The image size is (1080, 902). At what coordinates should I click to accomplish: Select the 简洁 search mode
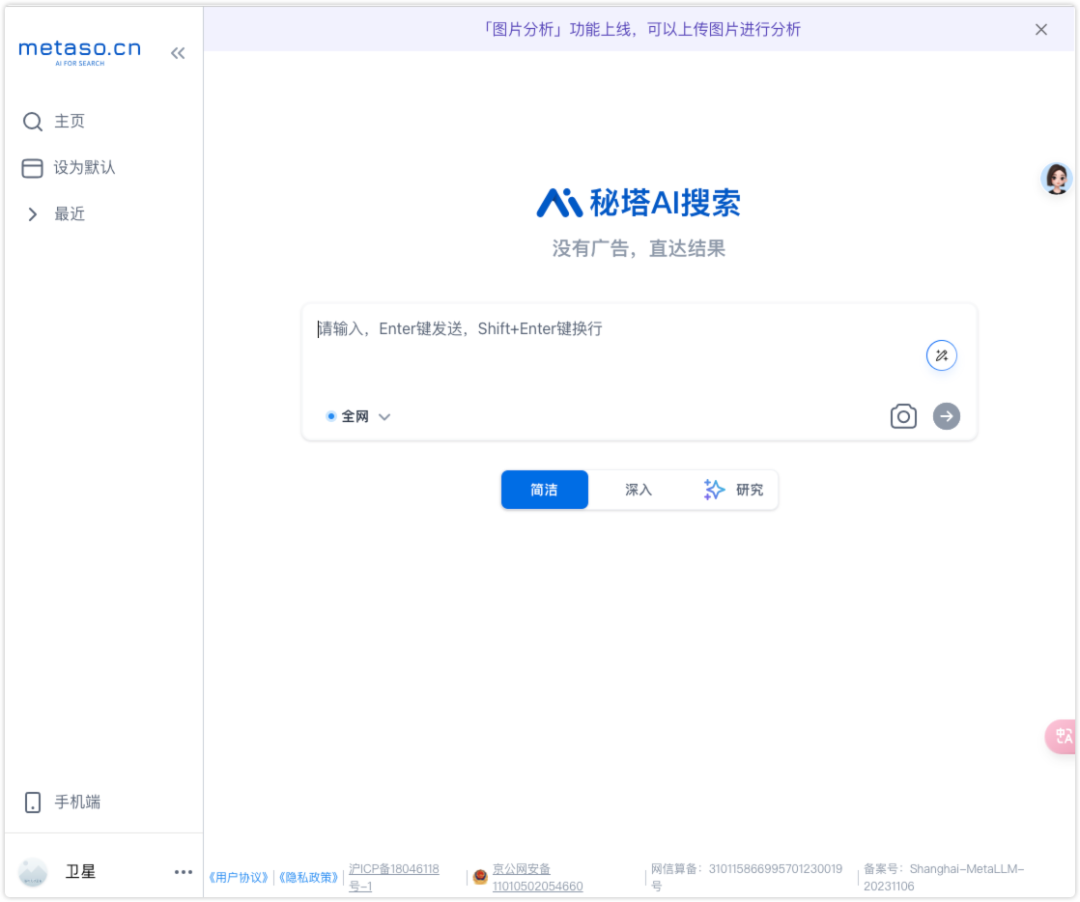(544, 490)
